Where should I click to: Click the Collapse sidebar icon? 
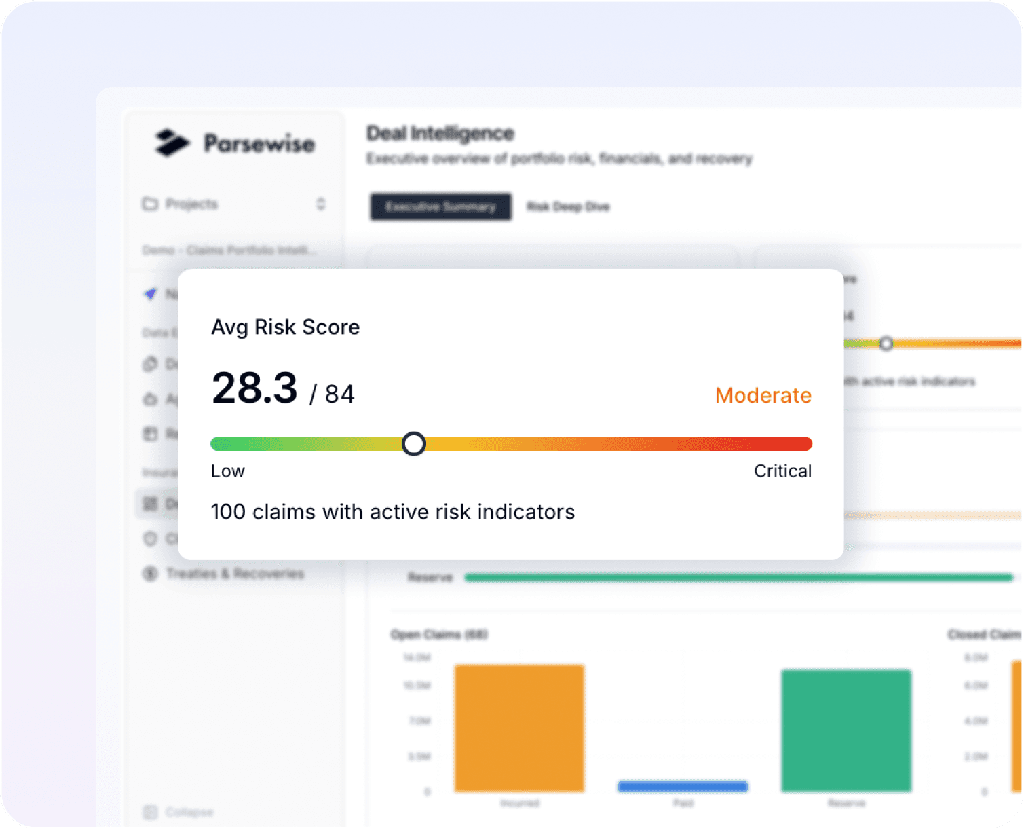[x=150, y=812]
